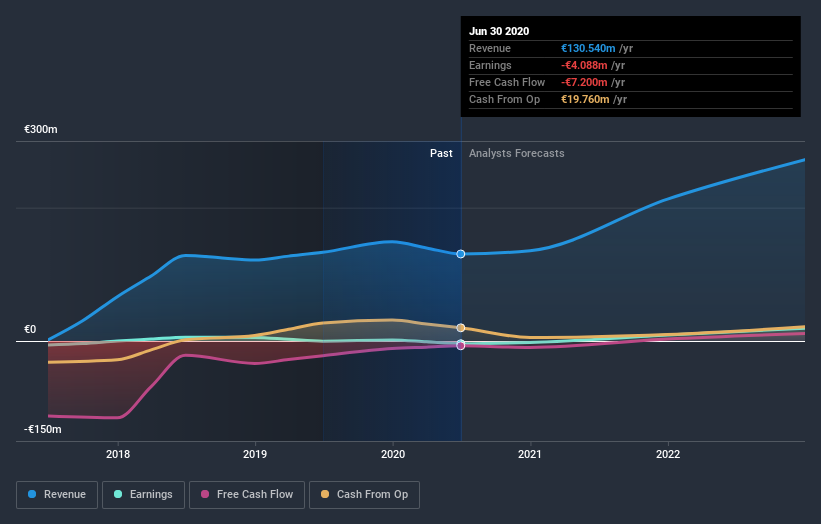Click the €130.540m revenue value
Viewport: 821px width, 524px height.
pos(588,48)
